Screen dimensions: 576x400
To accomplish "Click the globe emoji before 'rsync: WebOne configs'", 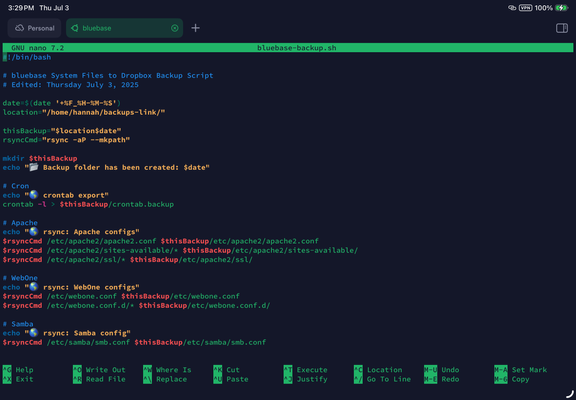I will (34, 287).
